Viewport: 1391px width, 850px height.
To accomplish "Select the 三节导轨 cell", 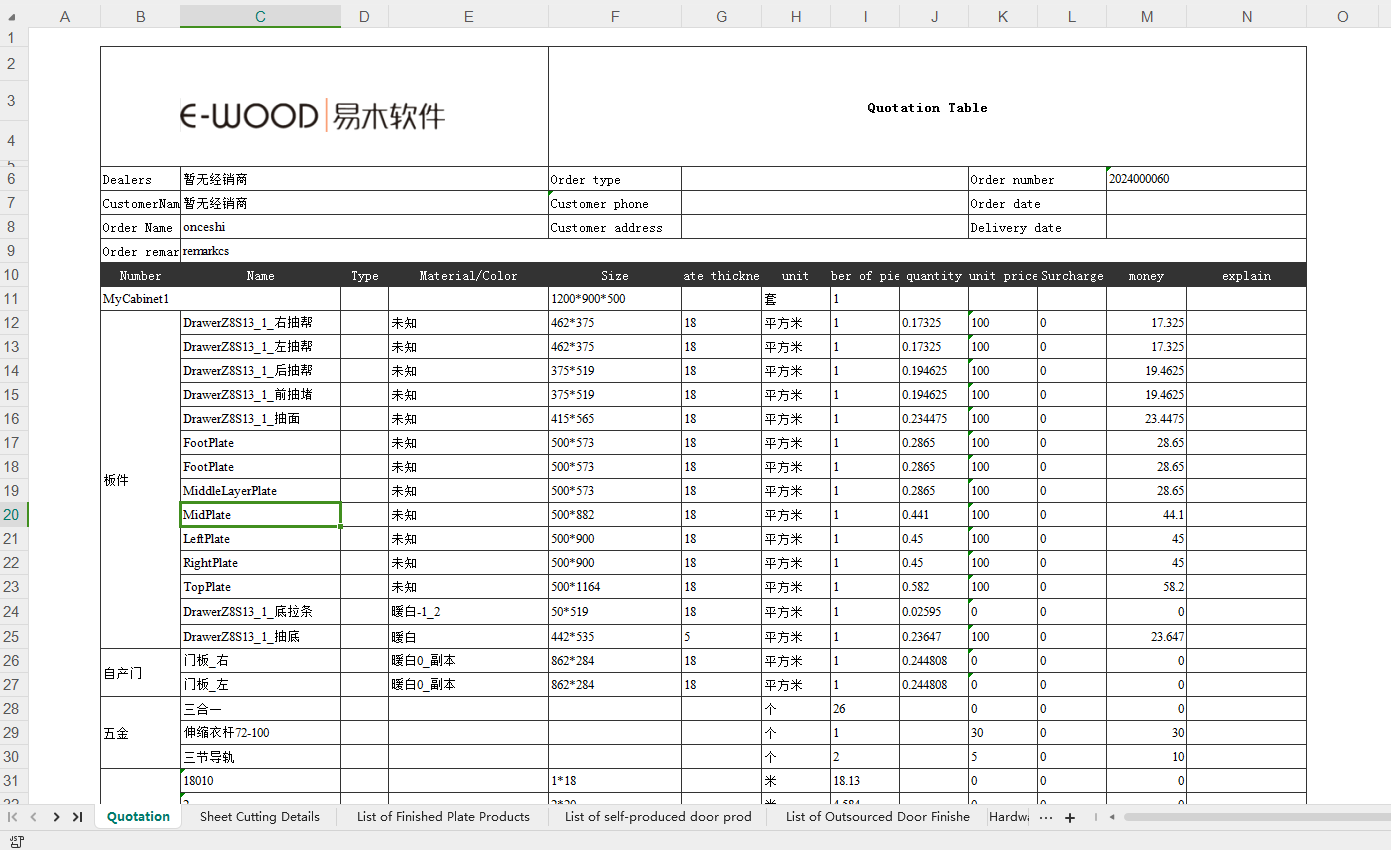I will point(260,757).
